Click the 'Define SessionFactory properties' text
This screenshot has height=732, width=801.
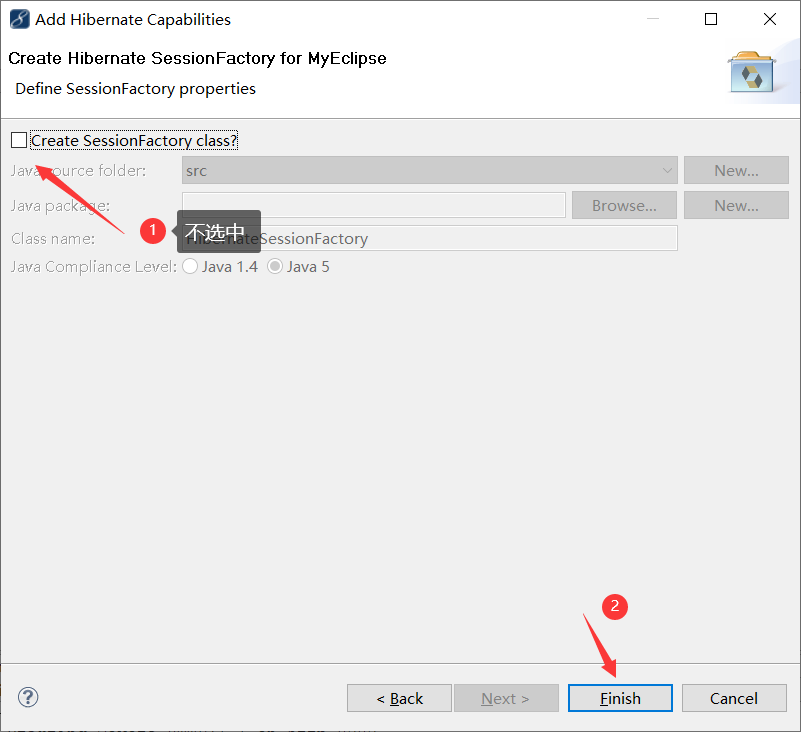(x=135, y=89)
